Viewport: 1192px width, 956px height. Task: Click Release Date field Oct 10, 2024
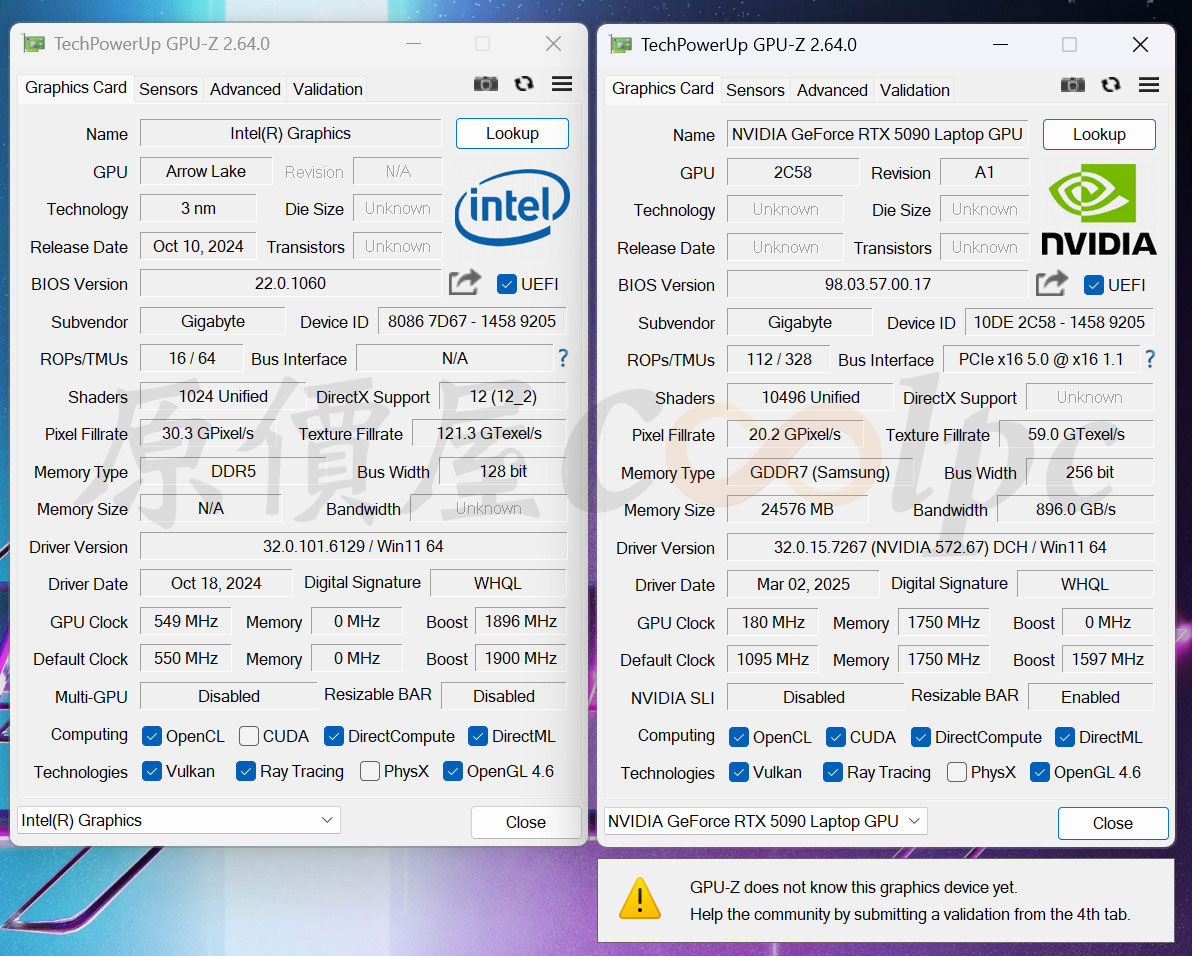tap(198, 246)
